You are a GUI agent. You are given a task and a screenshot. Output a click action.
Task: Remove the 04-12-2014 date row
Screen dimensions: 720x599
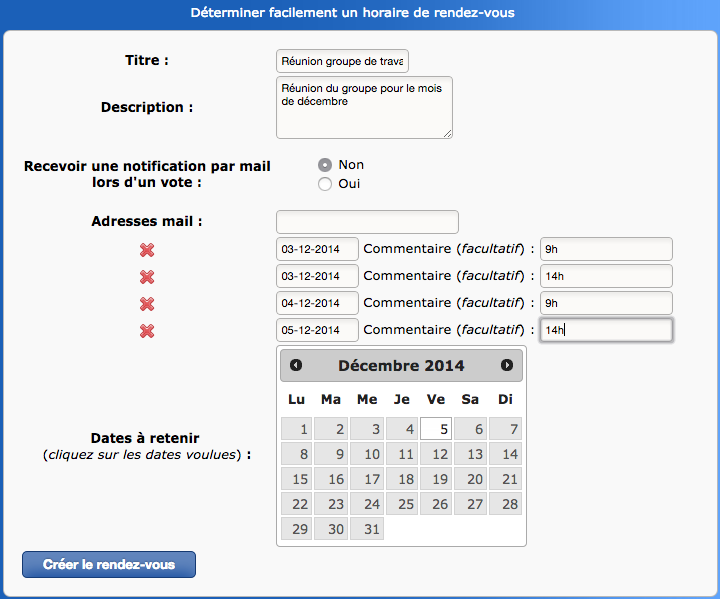147,304
